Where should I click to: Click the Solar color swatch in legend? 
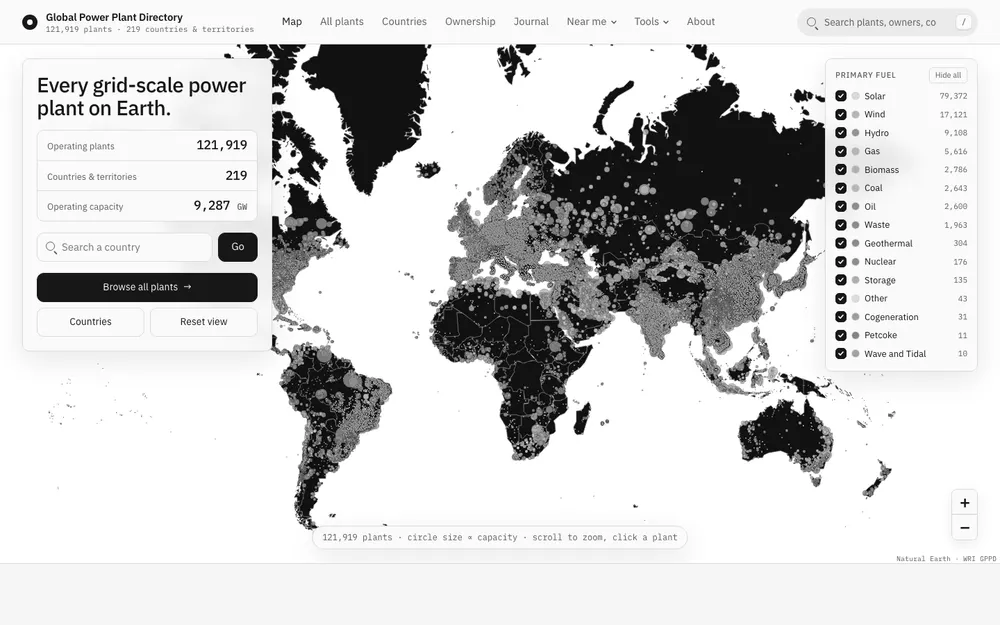[855, 96]
